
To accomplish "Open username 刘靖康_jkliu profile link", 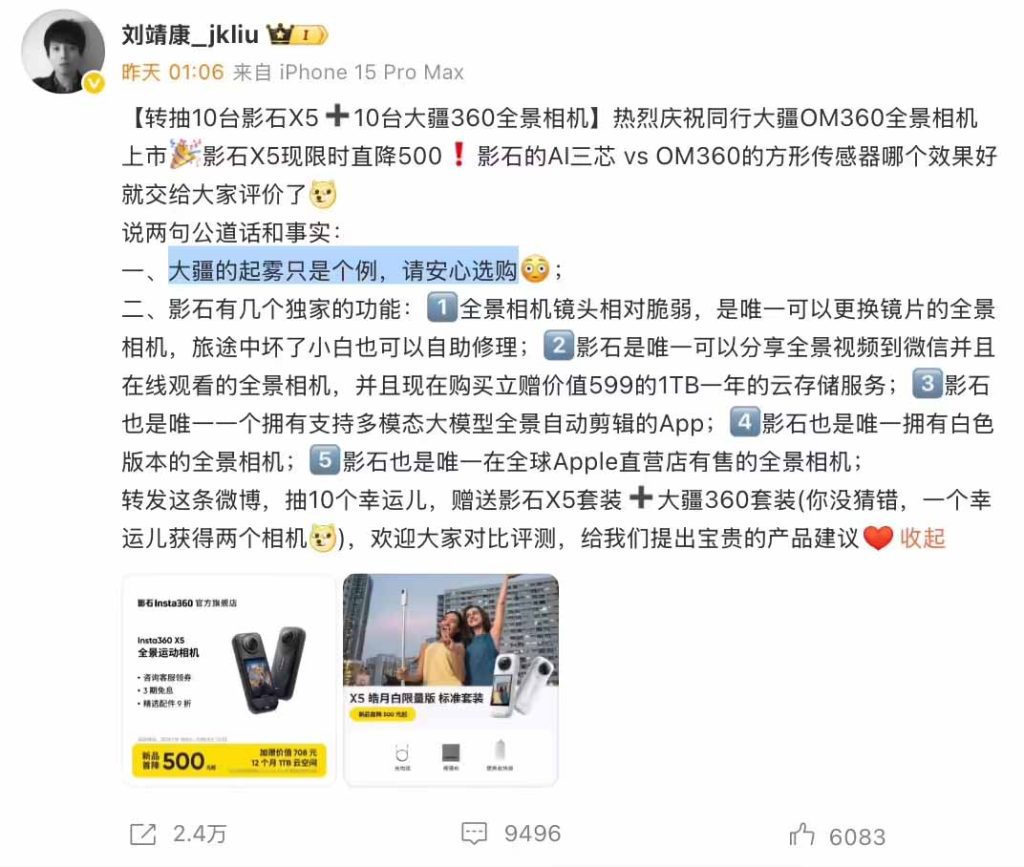I will pos(190,34).
